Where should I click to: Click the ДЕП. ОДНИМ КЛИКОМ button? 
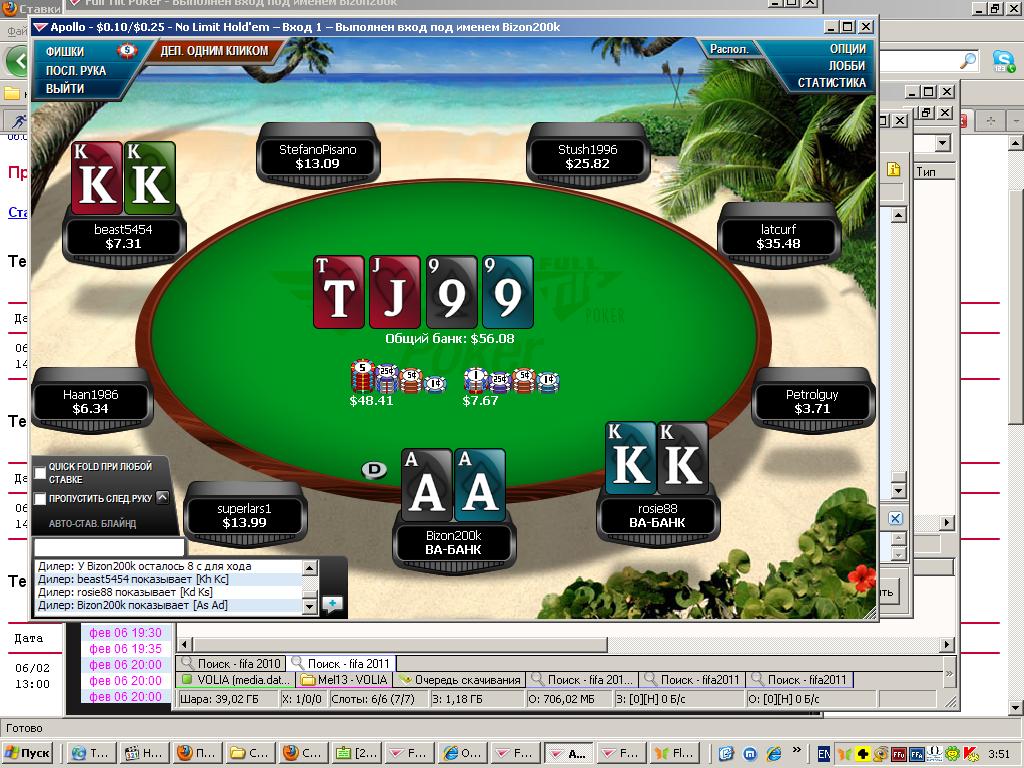(x=215, y=50)
